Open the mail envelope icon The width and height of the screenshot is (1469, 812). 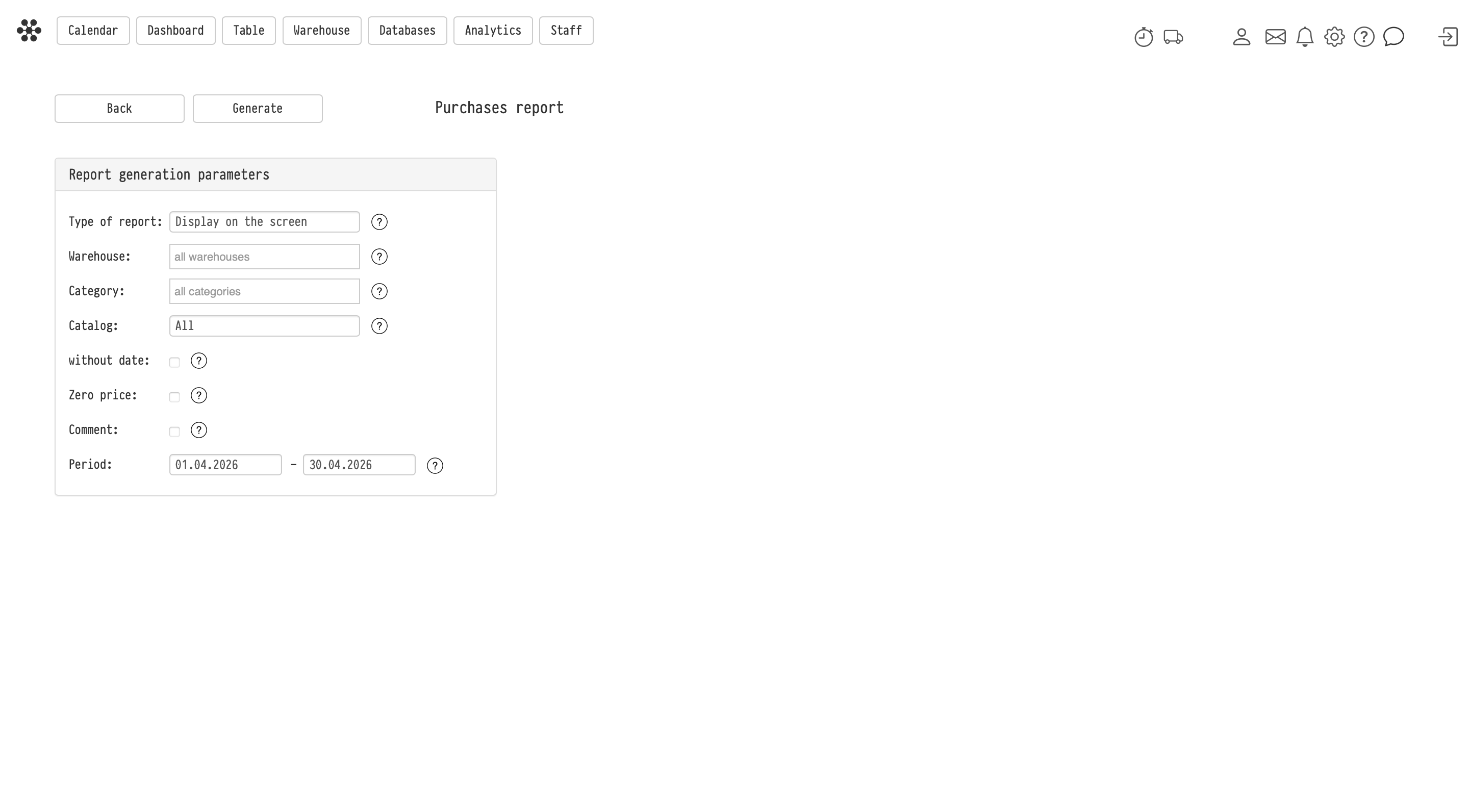click(1275, 37)
